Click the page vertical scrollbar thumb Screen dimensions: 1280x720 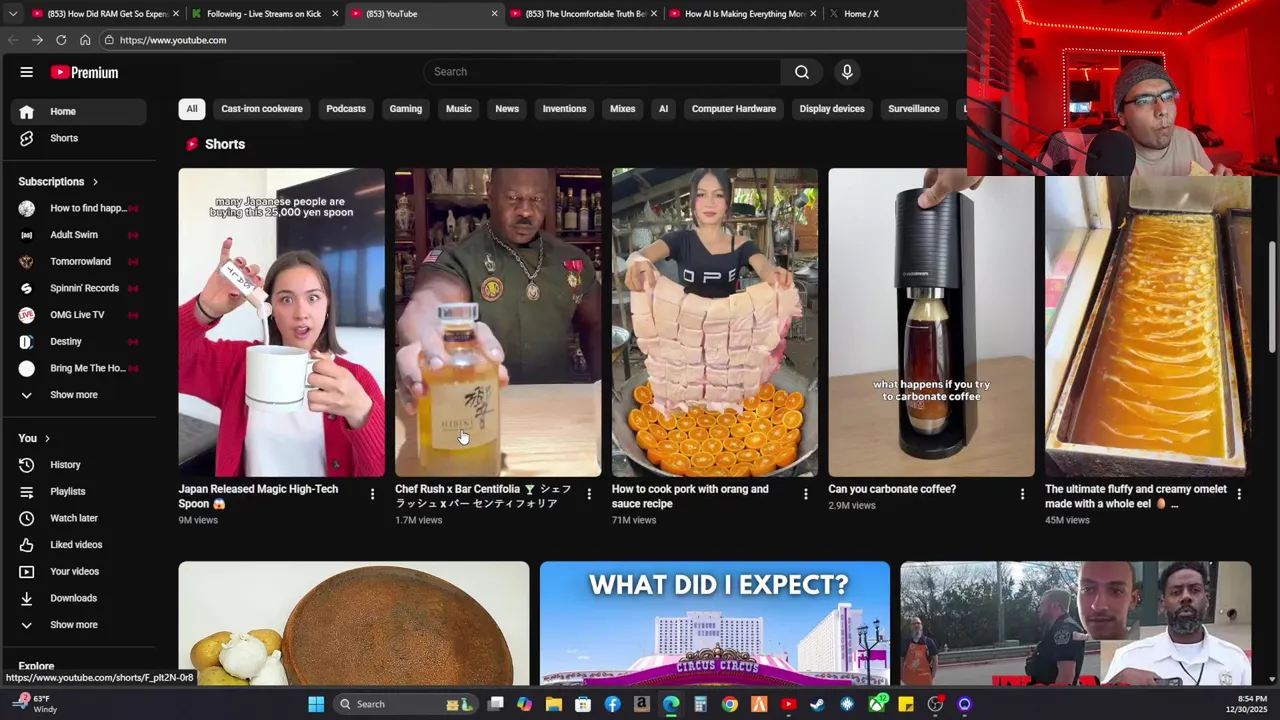pyautogui.click(x=1272, y=296)
